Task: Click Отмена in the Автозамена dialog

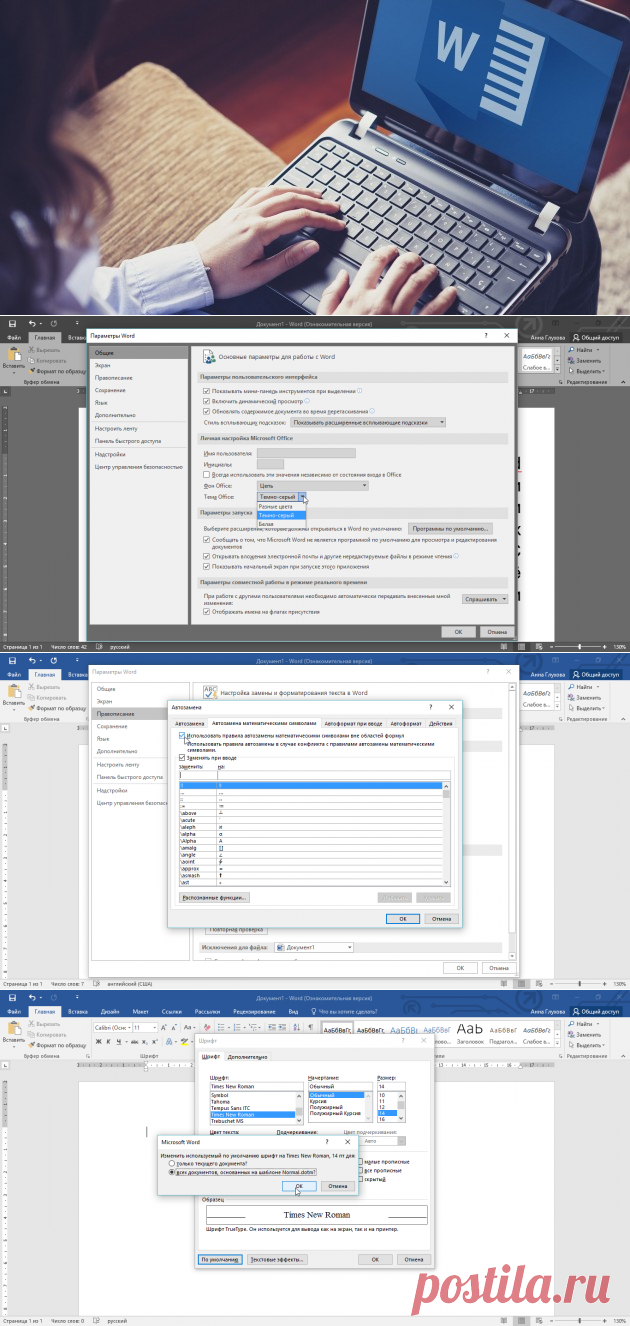Action: 439,918
